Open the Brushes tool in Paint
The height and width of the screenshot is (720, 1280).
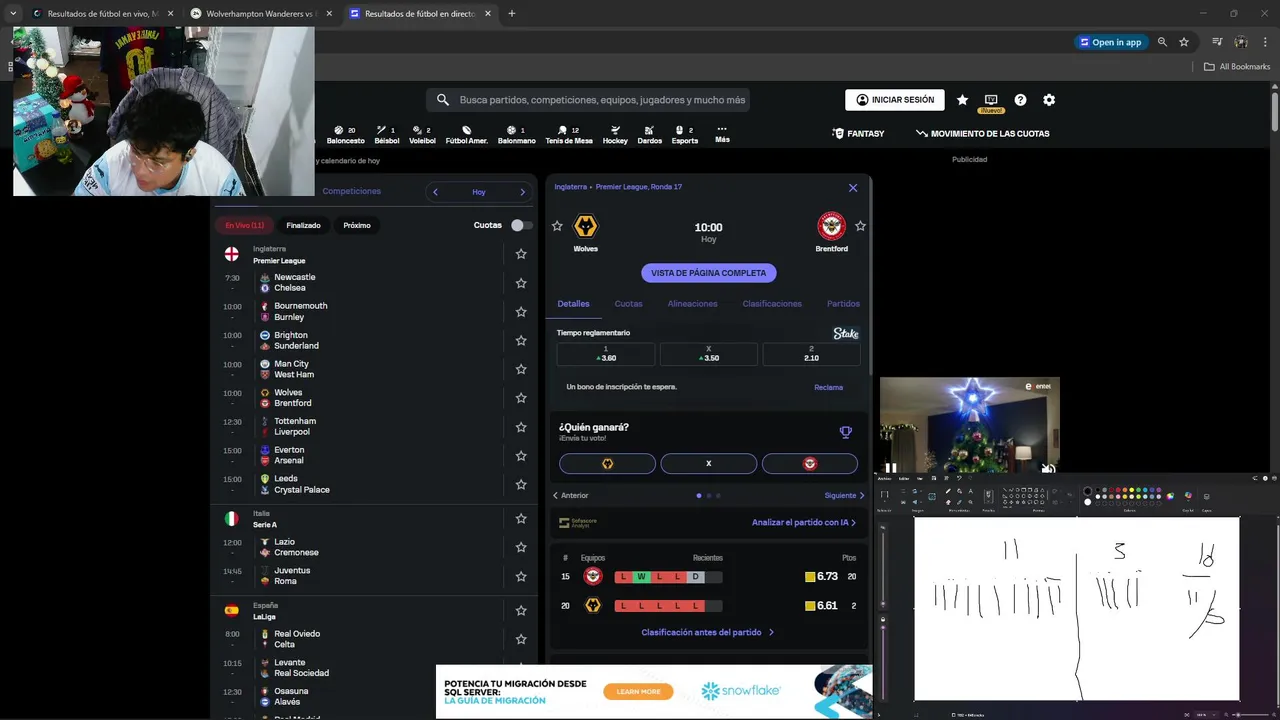pos(988,496)
